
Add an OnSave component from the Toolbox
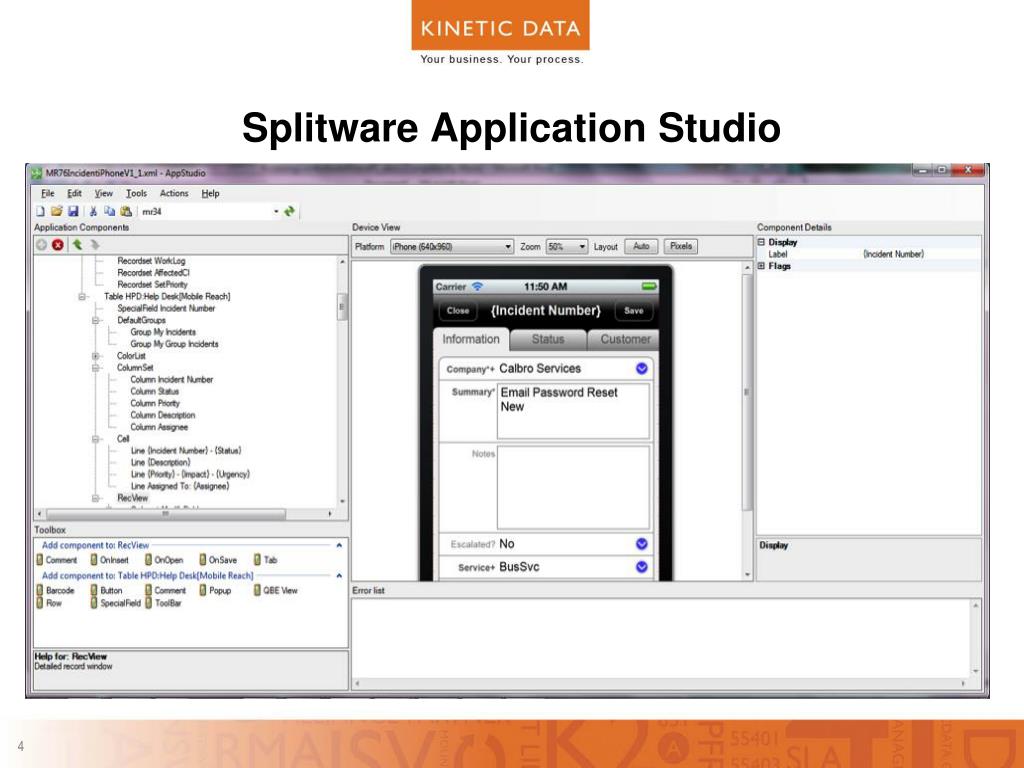(218, 560)
